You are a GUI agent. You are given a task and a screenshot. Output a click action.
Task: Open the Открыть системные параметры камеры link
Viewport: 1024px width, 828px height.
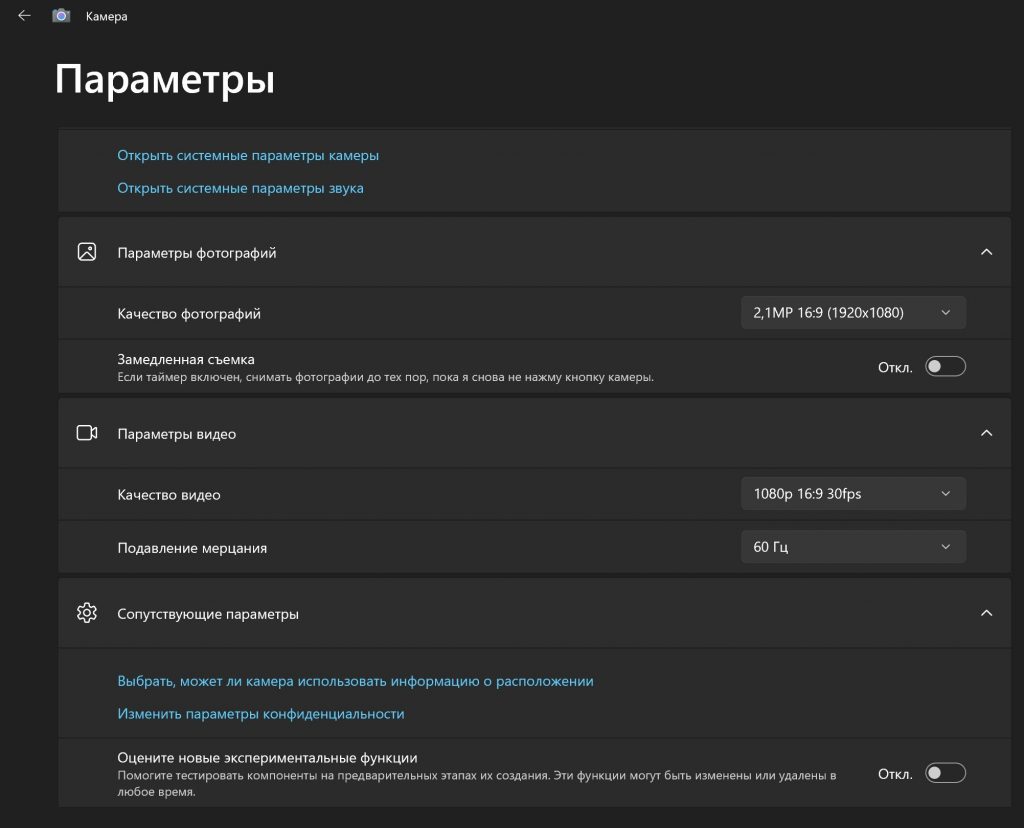pyautogui.click(x=248, y=156)
